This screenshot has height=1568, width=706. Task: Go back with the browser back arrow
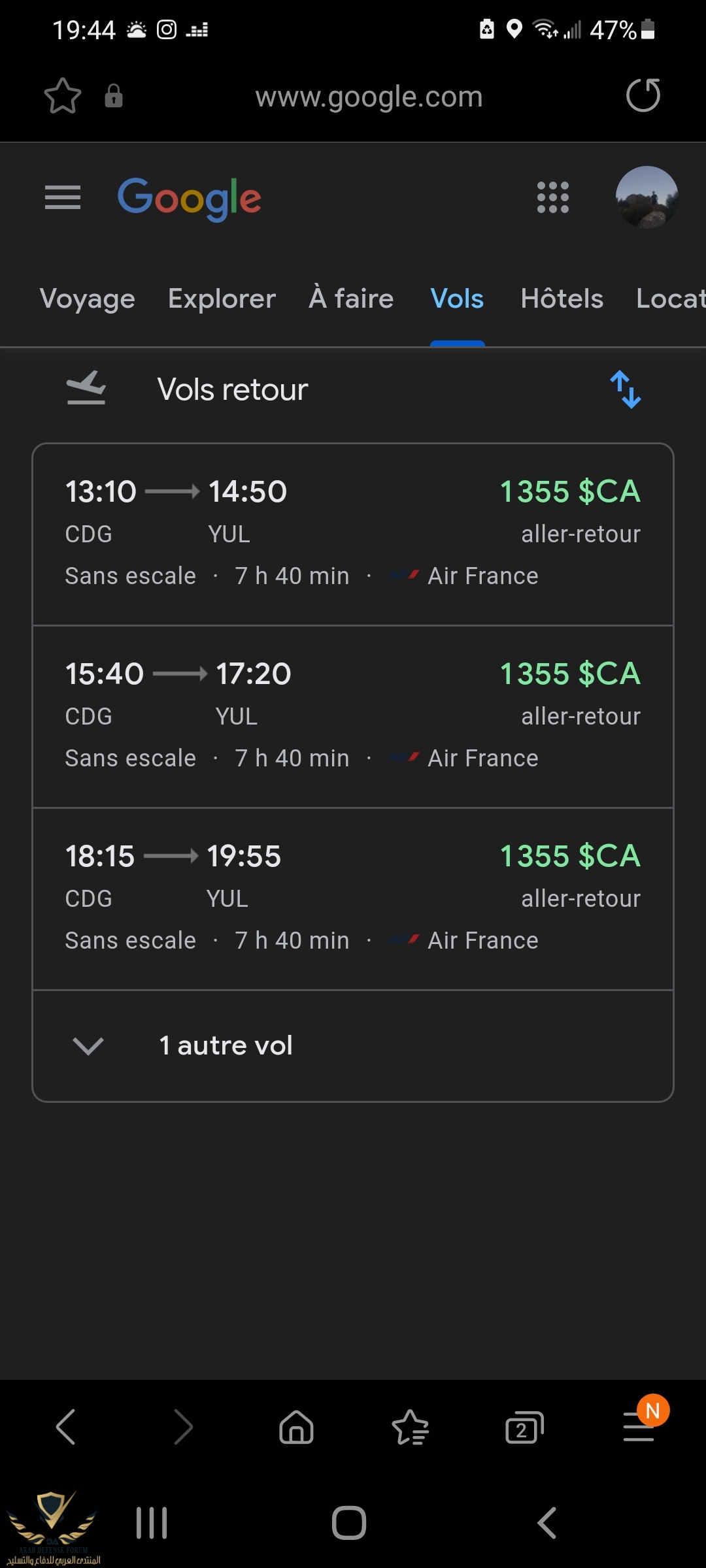point(66,1427)
